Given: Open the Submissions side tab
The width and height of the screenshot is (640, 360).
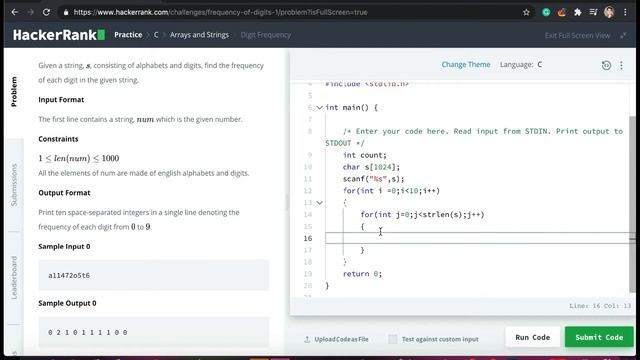Looking at the screenshot, I should (x=14, y=185).
